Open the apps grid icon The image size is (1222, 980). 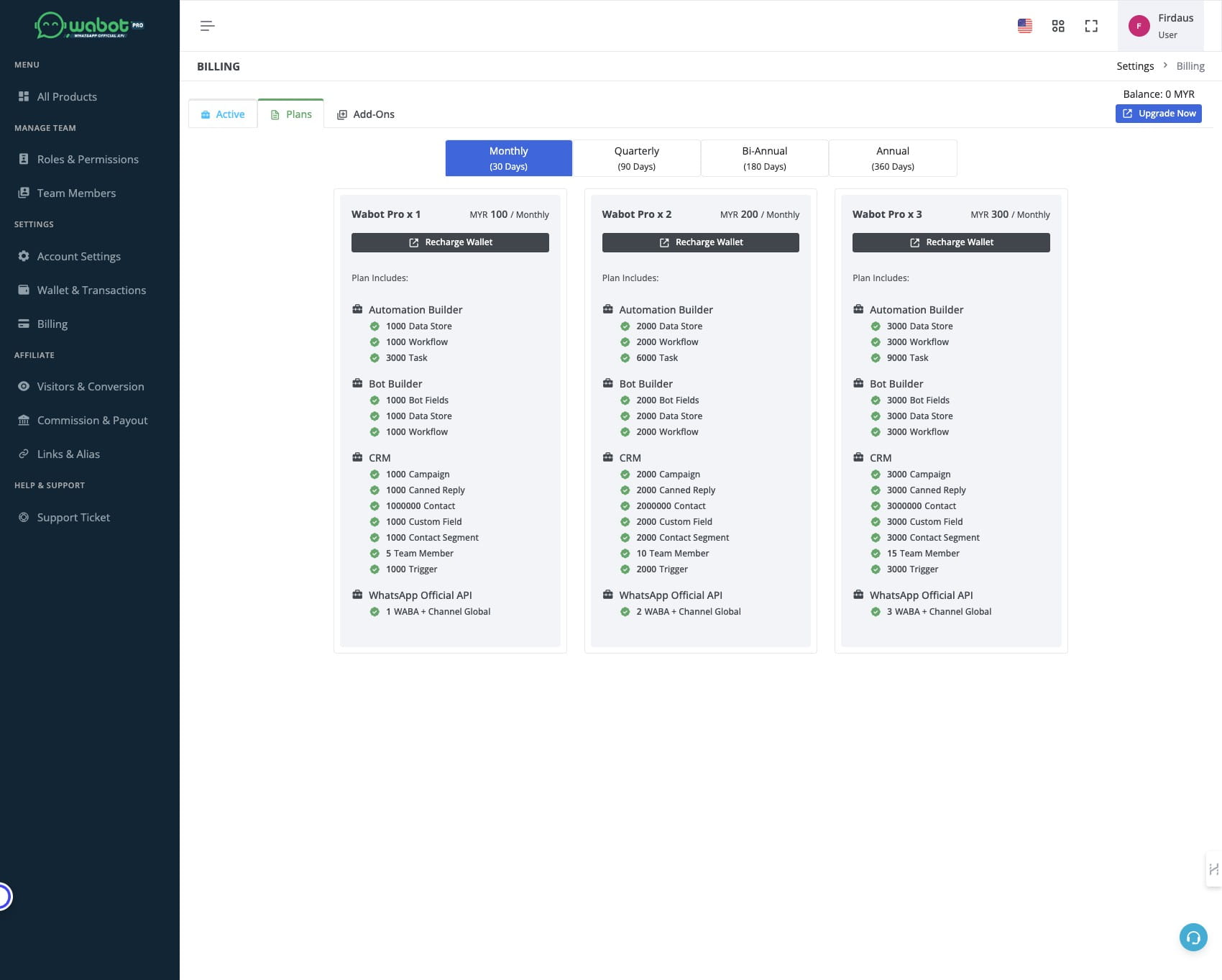tap(1058, 26)
